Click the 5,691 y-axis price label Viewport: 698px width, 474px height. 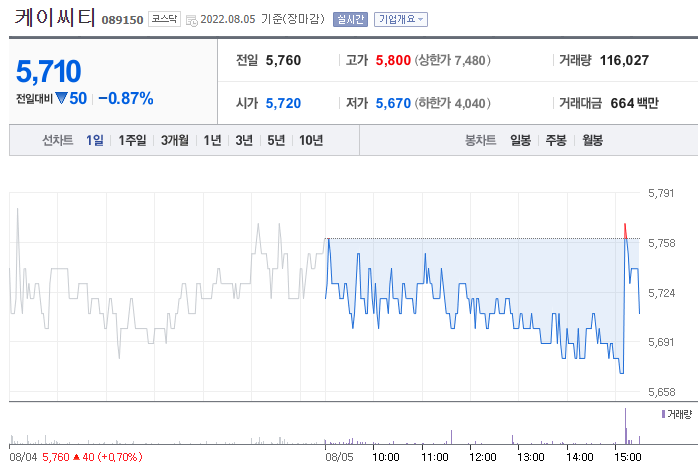[x=661, y=342]
